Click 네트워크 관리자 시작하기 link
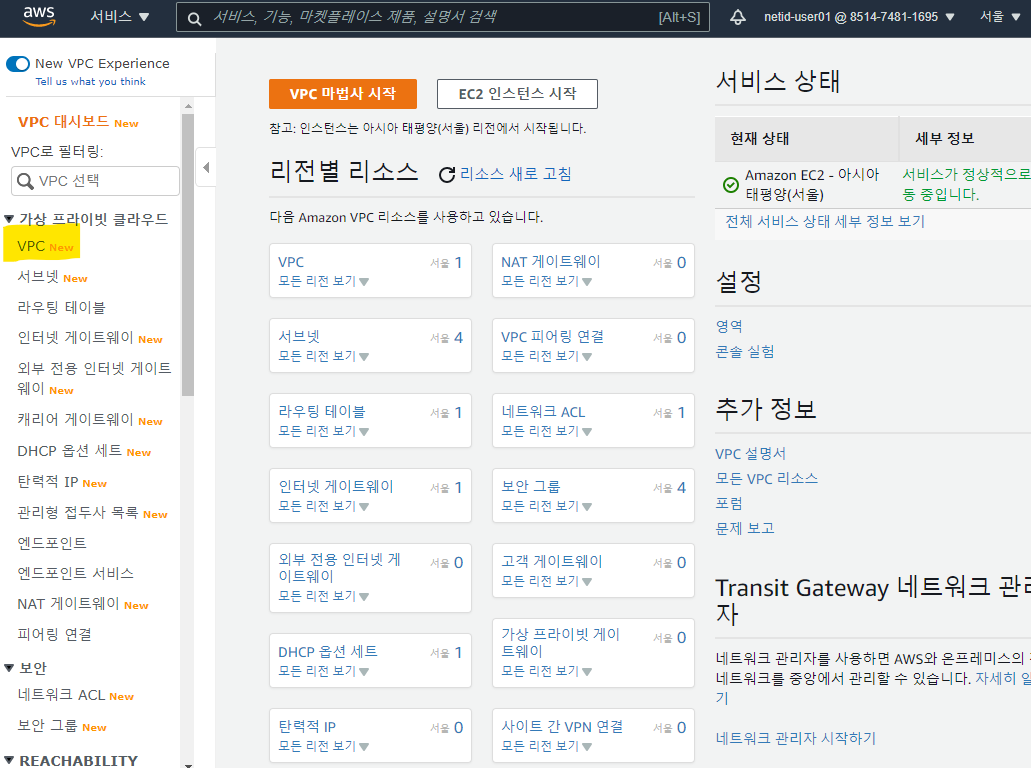 796,738
